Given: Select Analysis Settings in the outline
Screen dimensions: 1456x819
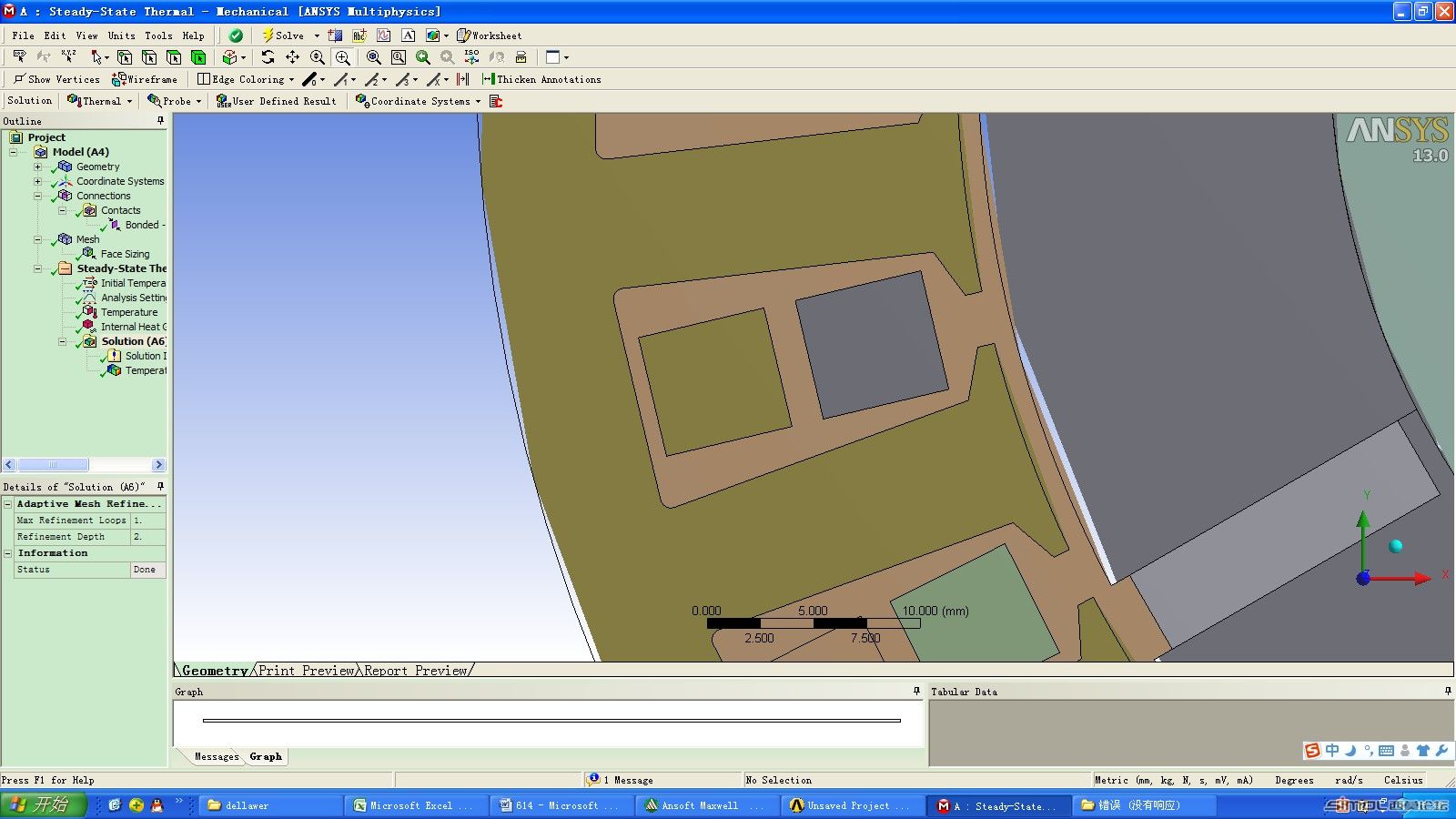Looking at the screenshot, I should [133, 298].
